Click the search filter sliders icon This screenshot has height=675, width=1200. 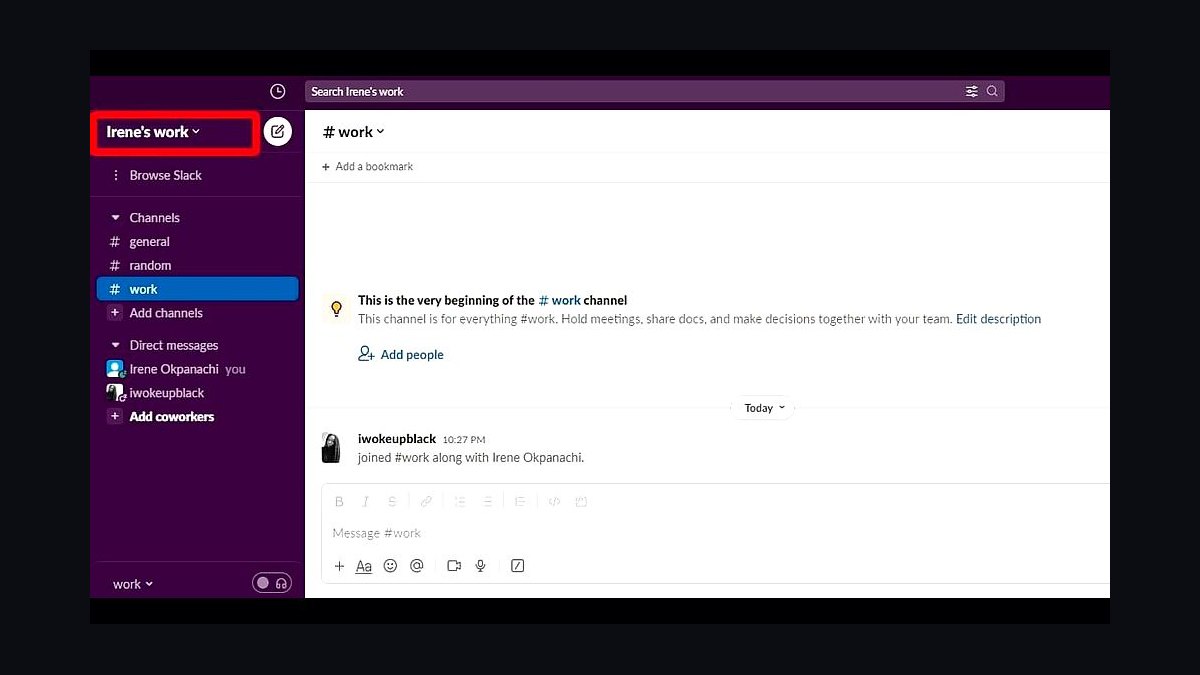pyautogui.click(x=972, y=91)
